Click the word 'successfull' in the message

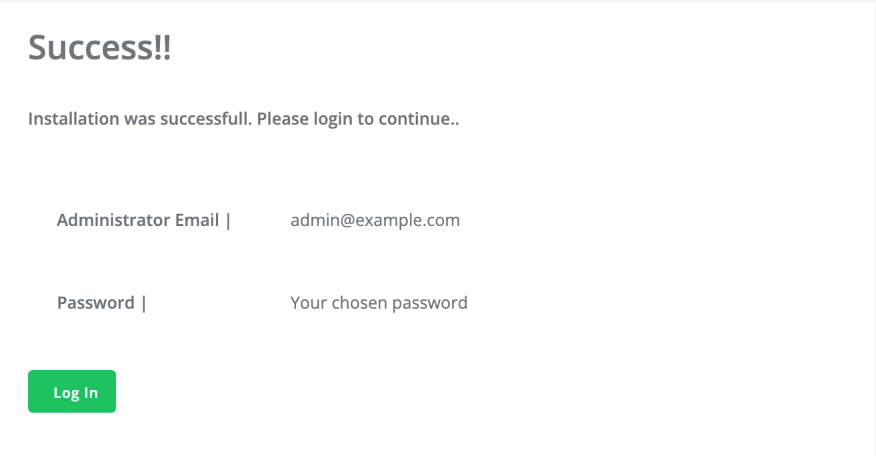tap(206, 118)
